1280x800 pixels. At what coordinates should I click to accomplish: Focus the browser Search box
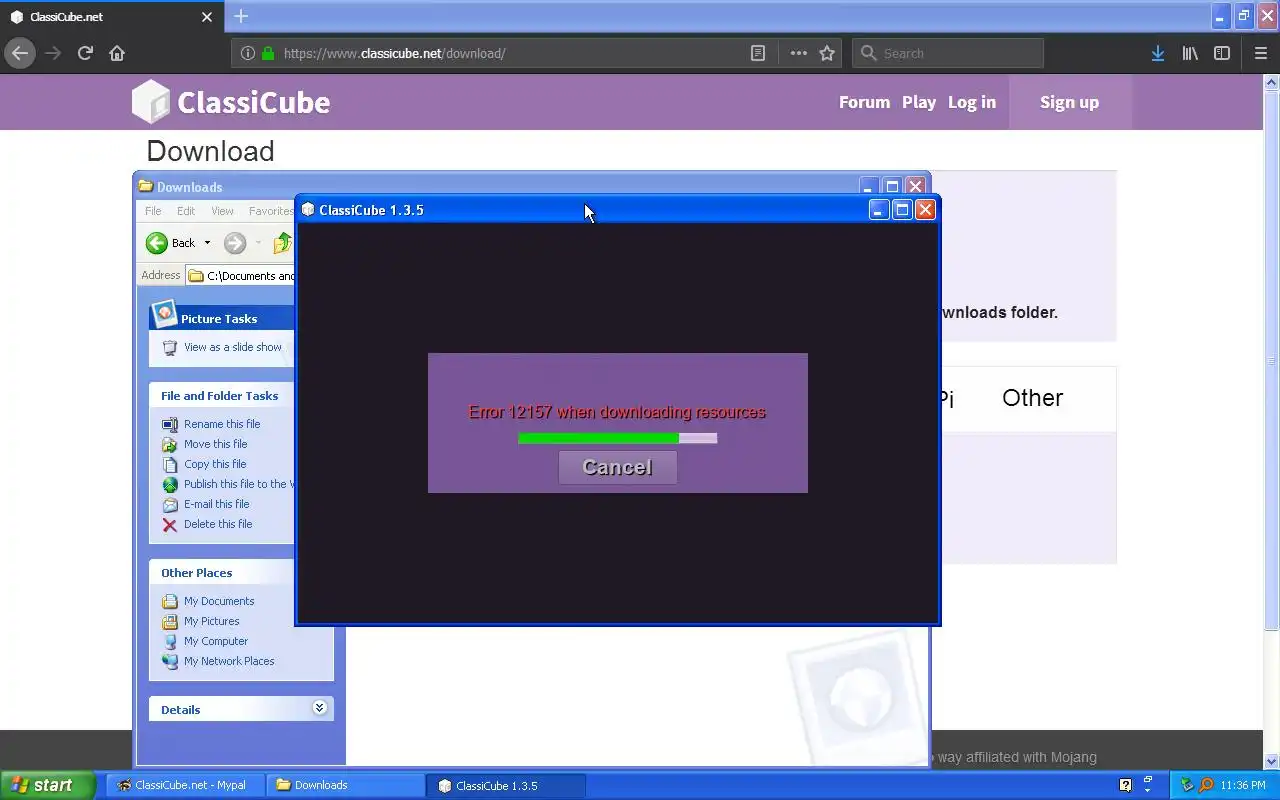948,53
